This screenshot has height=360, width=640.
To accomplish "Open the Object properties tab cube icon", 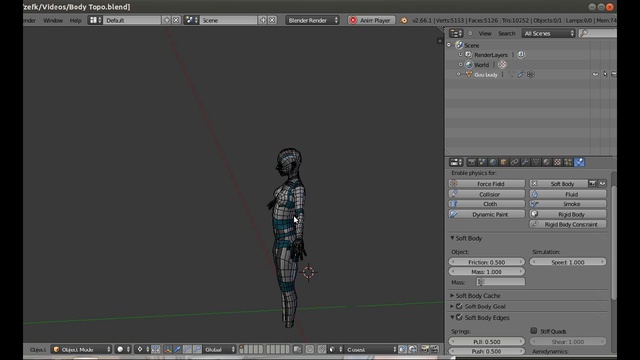I will [x=504, y=162].
